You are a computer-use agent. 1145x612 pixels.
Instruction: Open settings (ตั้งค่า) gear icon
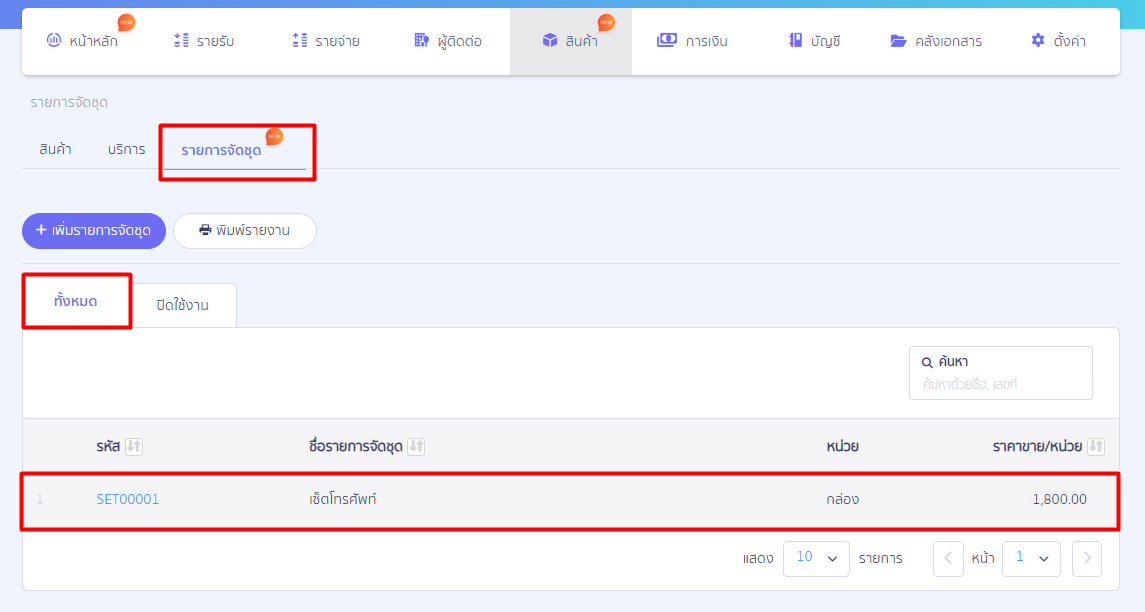1038,41
